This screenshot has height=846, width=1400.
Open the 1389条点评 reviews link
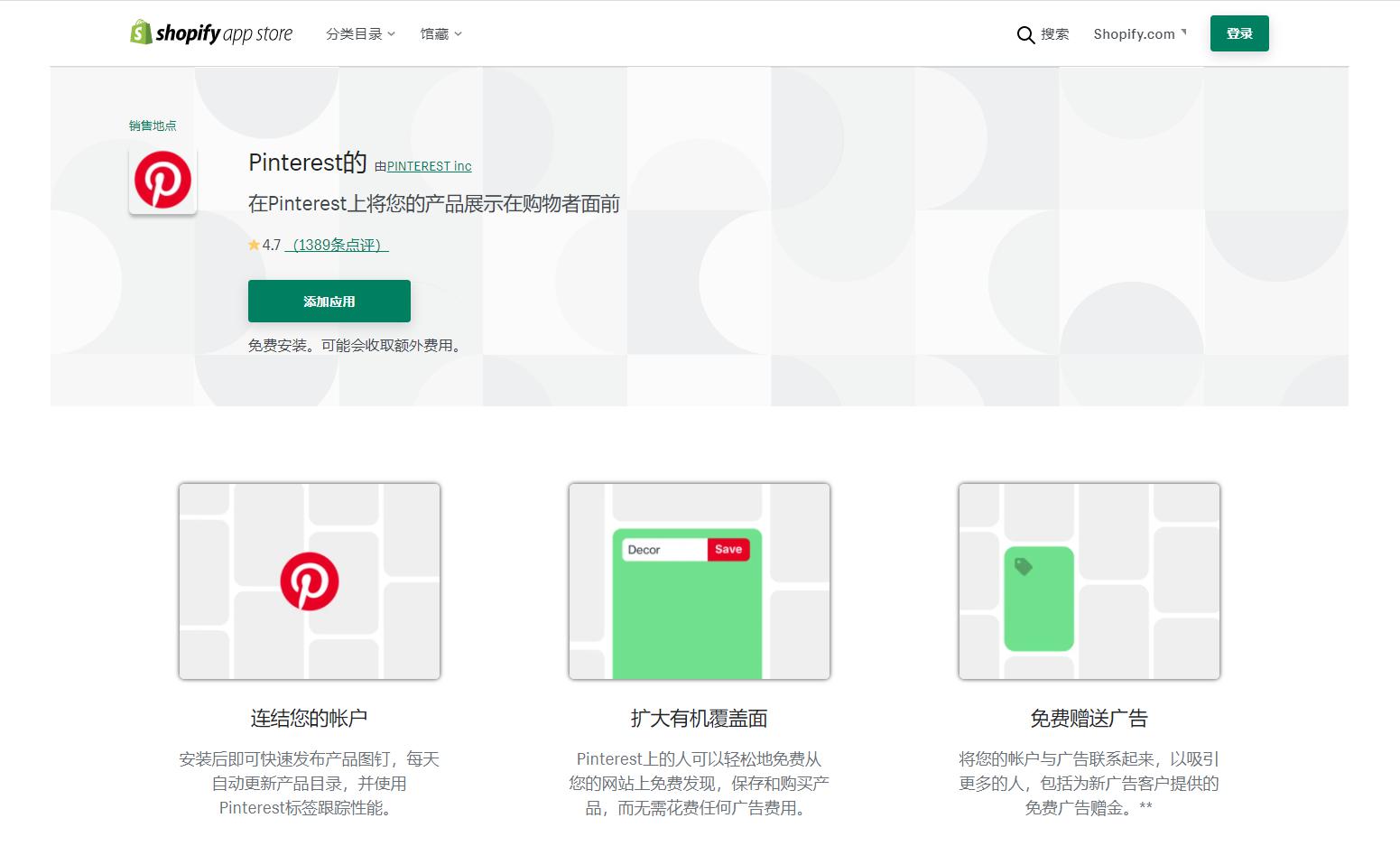(x=335, y=245)
